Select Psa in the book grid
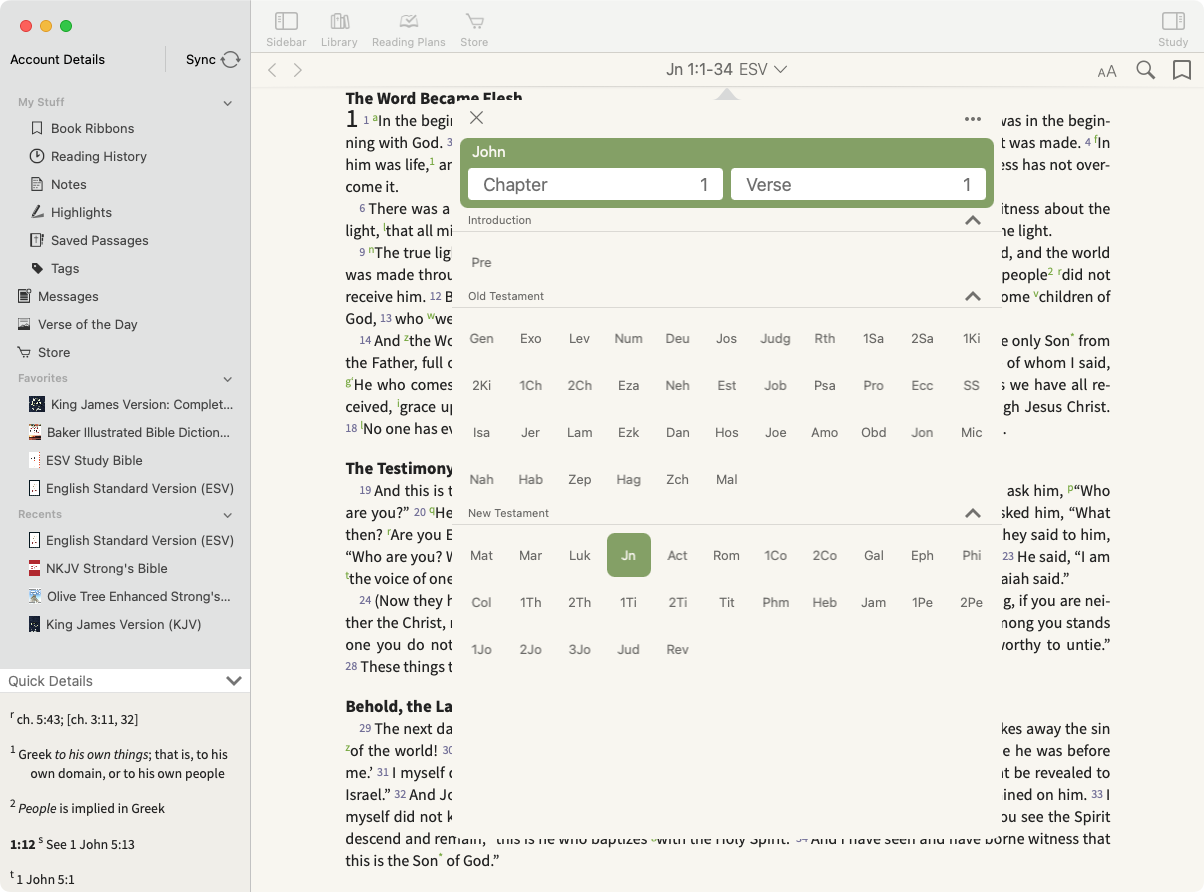The image size is (1204, 892). click(824, 385)
